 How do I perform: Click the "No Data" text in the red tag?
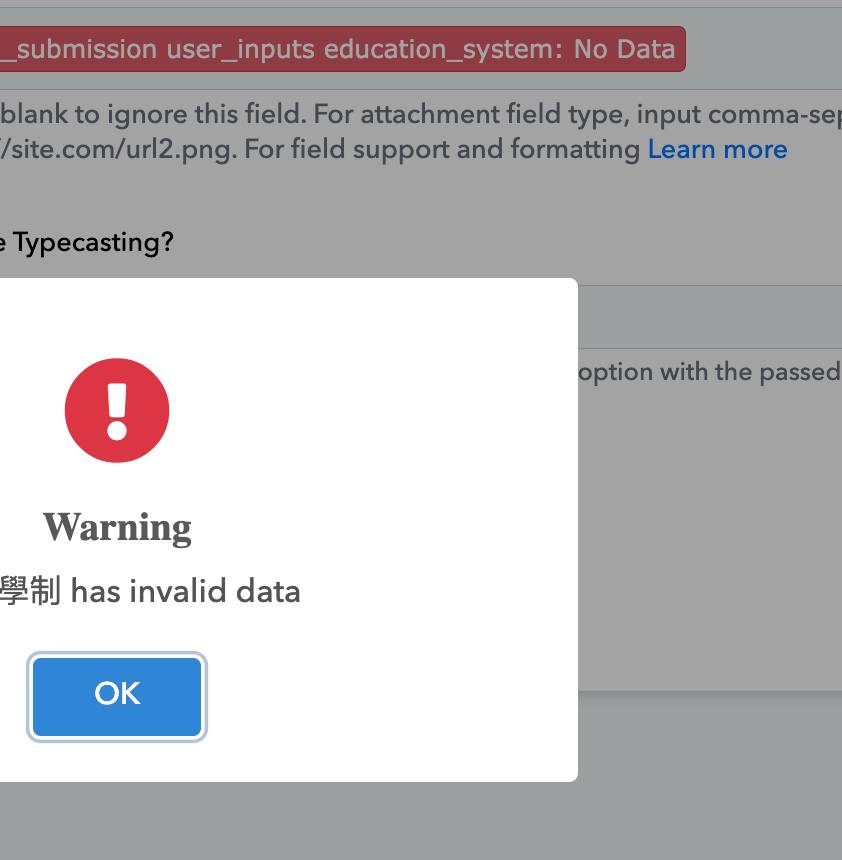tap(624, 49)
